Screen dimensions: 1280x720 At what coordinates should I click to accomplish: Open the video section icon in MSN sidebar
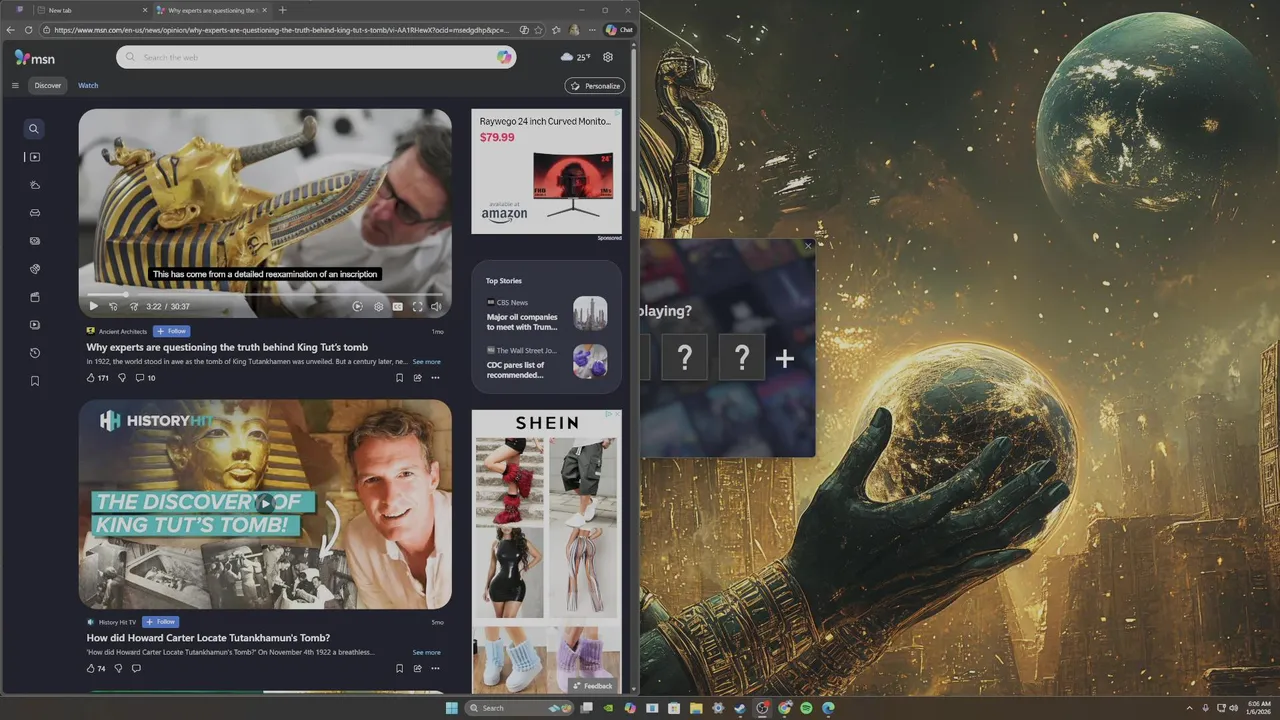[34, 157]
